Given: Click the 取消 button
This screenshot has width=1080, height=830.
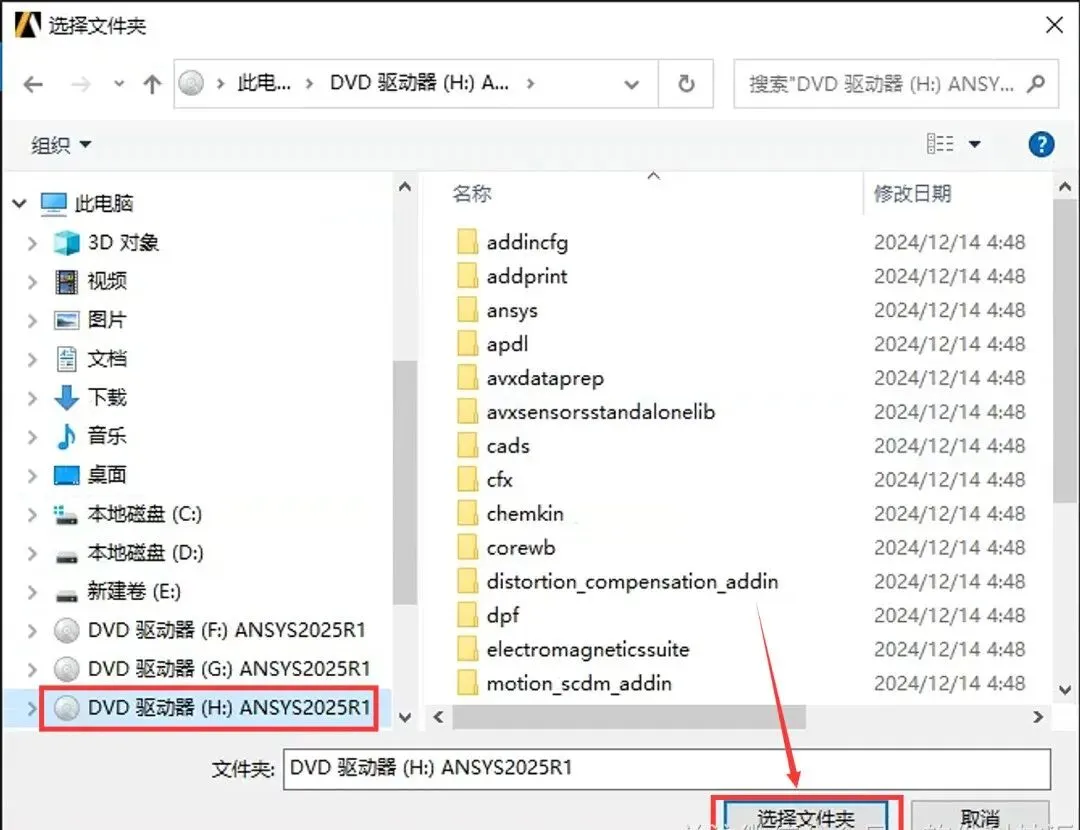Looking at the screenshot, I should [979, 817].
